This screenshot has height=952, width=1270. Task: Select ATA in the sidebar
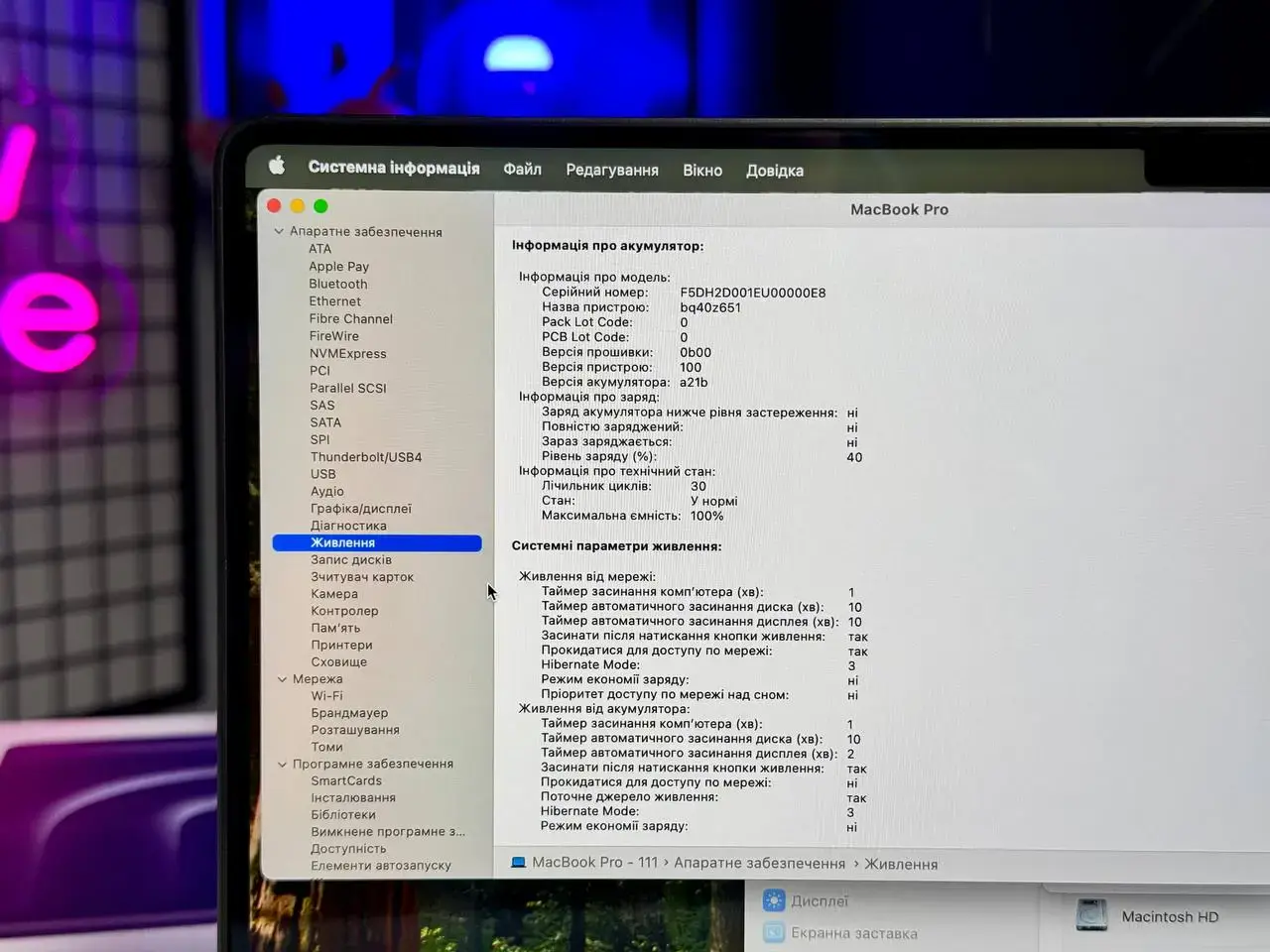(319, 249)
